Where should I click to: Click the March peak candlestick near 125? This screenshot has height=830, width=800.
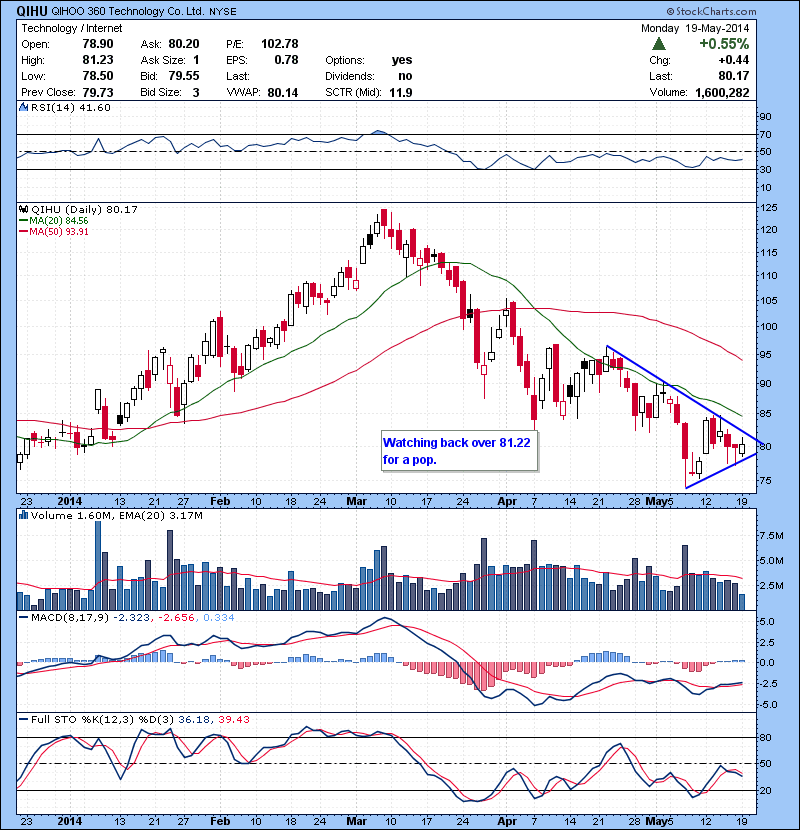click(x=384, y=219)
